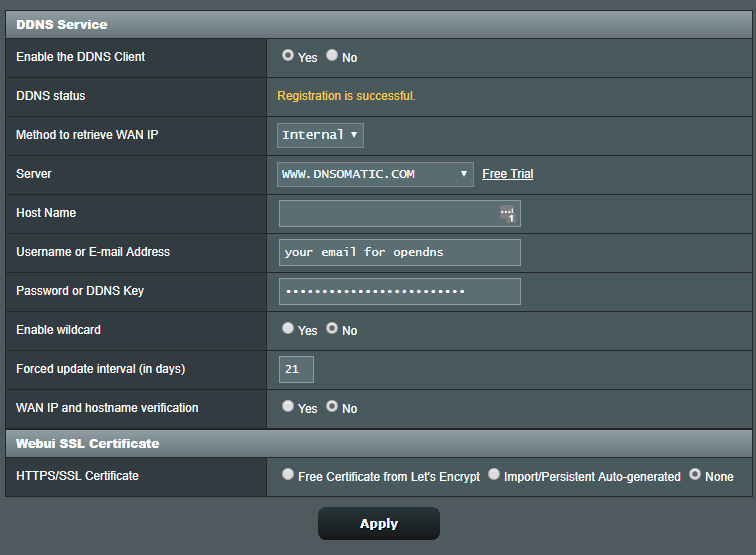Screen dimensions: 756x555
Task: Click the Webui SSL Certificate section header
Action: 88,443
